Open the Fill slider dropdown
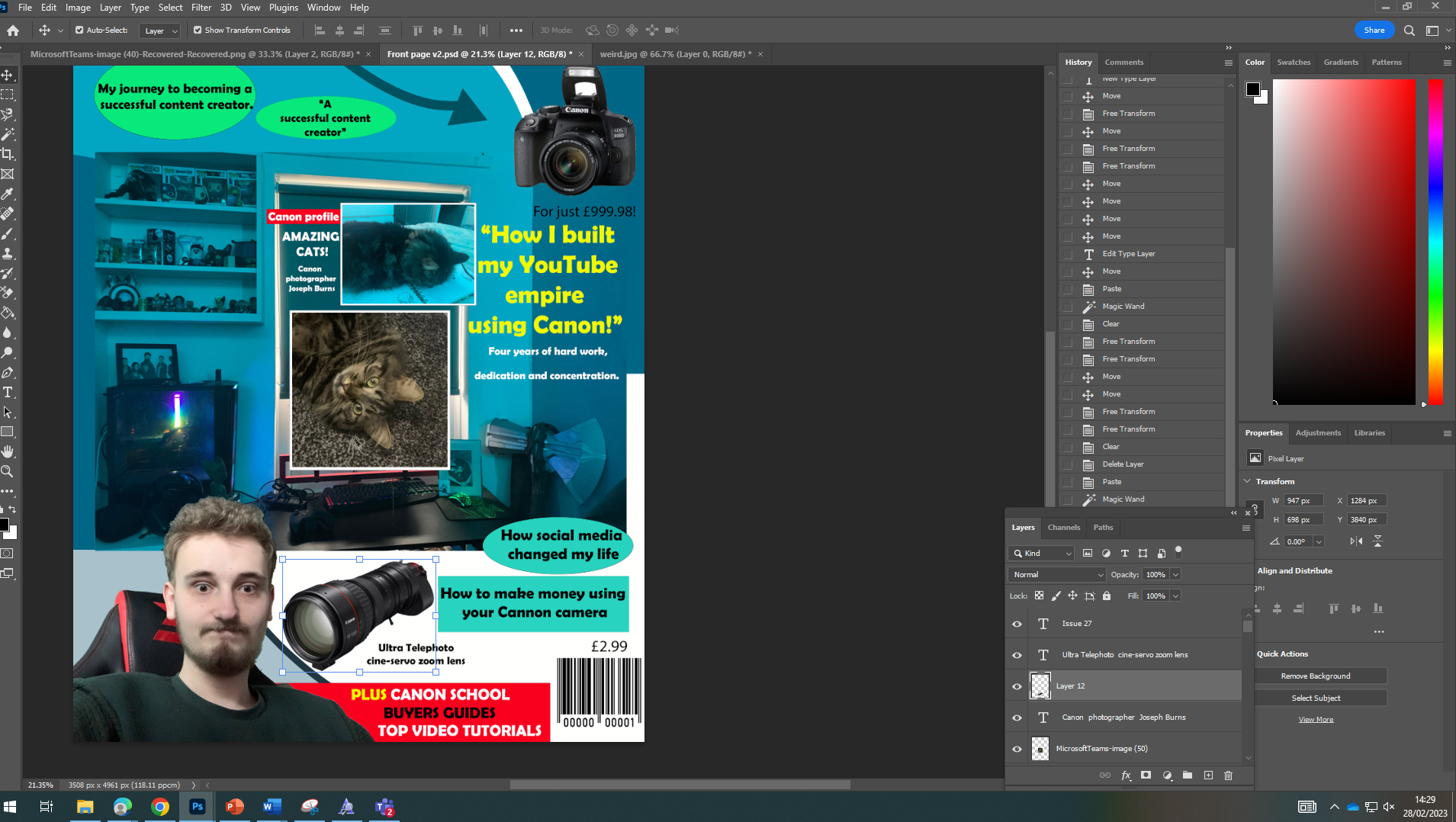This screenshot has width=1456, height=822. point(1175,596)
